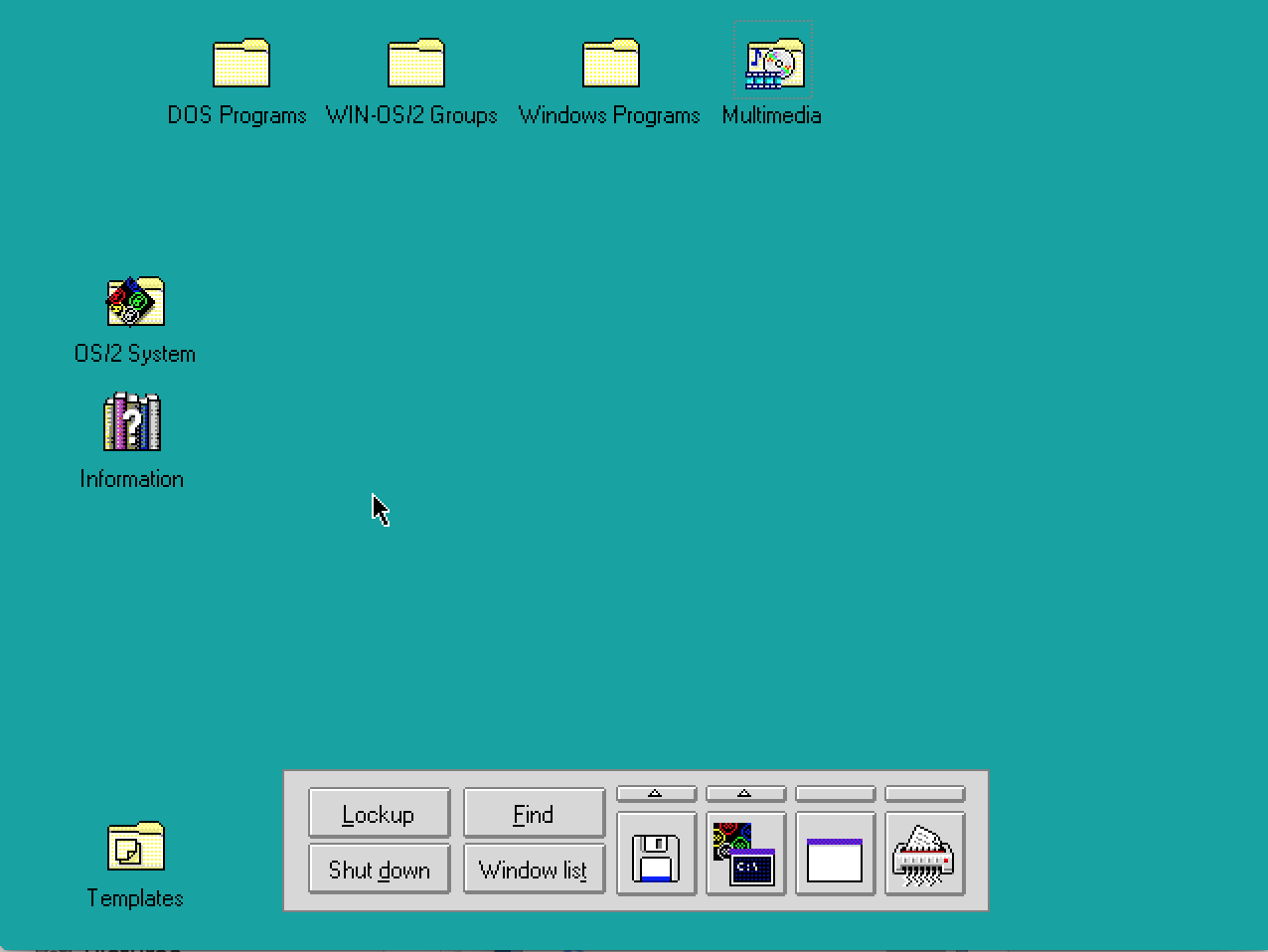
Task: Open the DOS Programs folder
Action: tap(240, 64)
